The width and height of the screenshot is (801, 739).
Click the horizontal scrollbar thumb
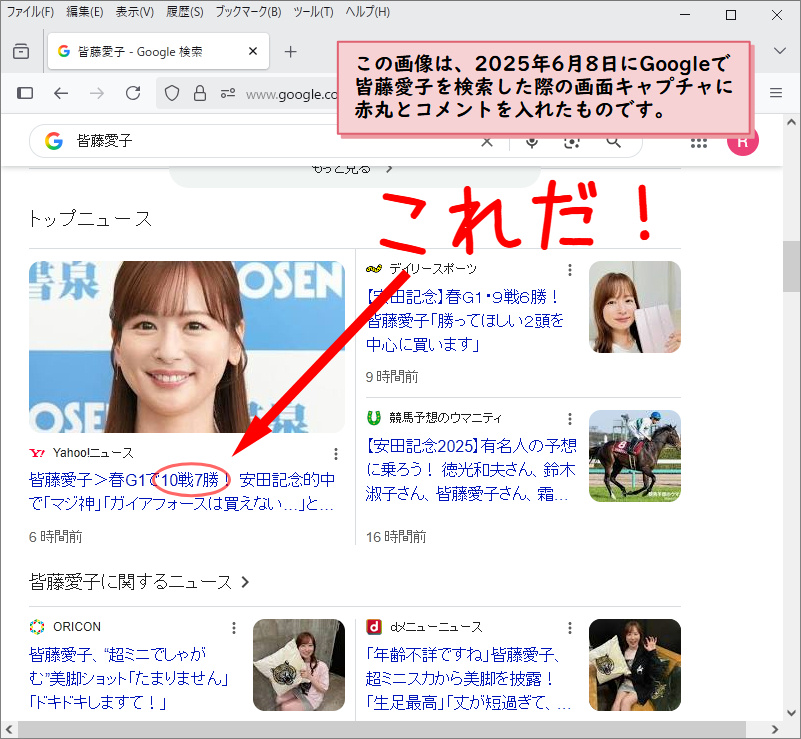pos(382,729)
